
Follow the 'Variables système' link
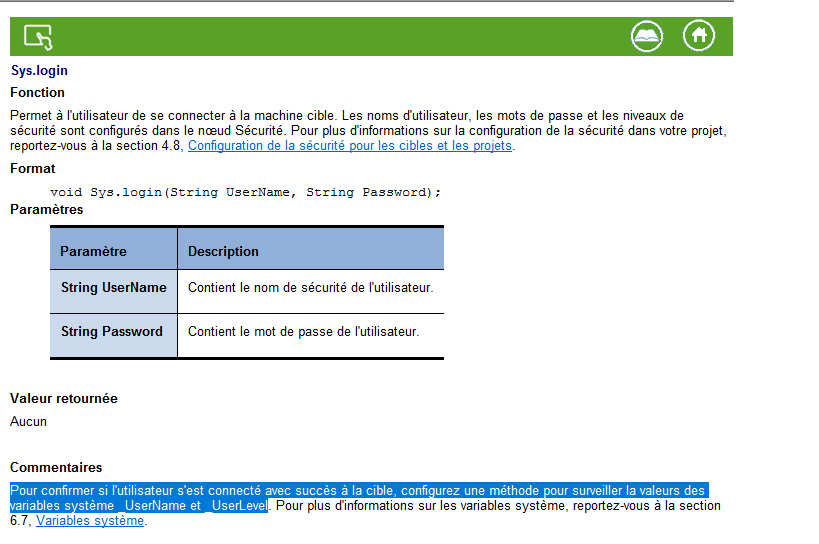pos(90,521)
